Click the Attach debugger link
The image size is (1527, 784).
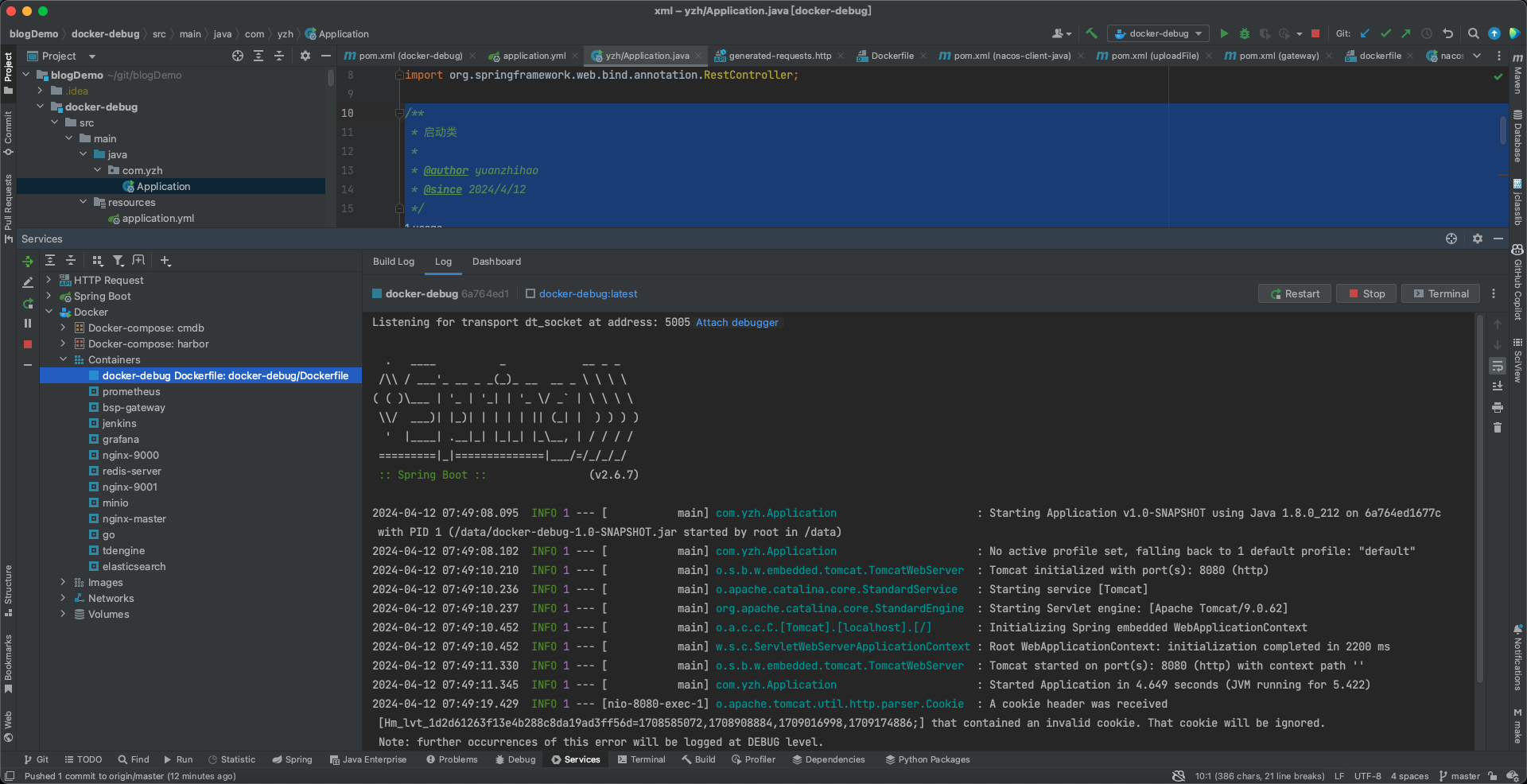click(736, 323)
